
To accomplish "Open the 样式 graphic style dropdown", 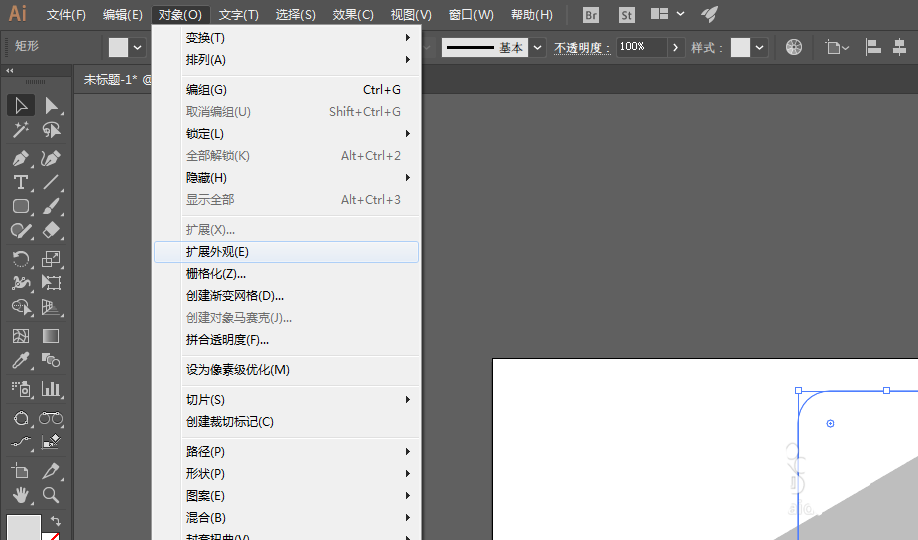I will click(759, 47).
